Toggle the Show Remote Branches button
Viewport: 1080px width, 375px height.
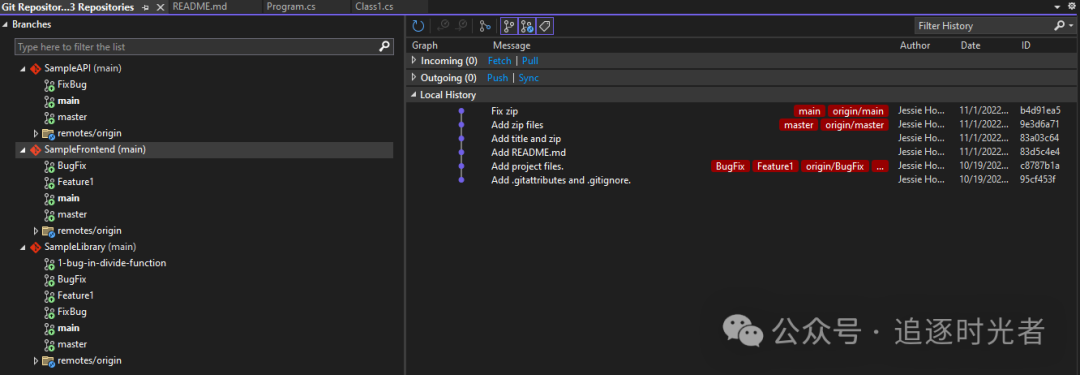(527, 26)
